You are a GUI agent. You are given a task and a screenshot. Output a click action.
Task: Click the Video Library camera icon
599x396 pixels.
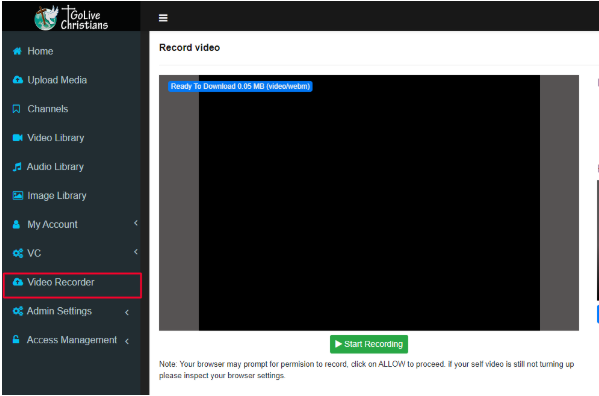coord(18,137)
